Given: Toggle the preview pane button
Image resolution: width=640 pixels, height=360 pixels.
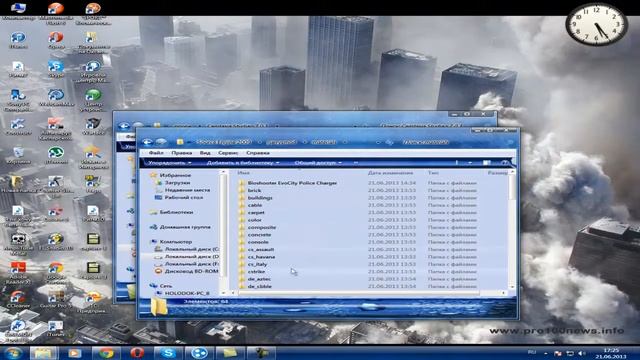Looking at the screenshot, I should click(487, 163).
